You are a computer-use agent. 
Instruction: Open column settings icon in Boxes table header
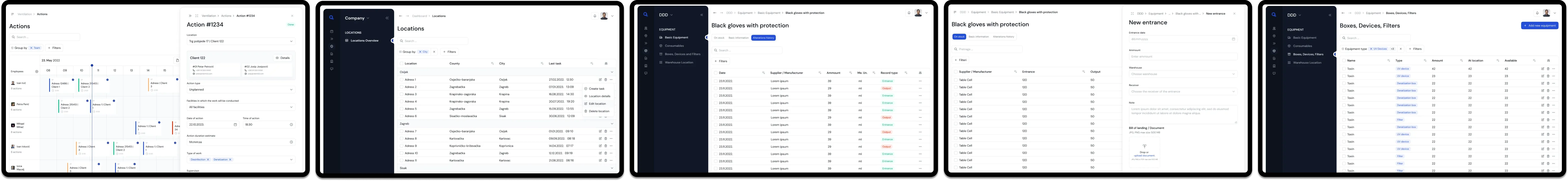tap(1549, 61)
